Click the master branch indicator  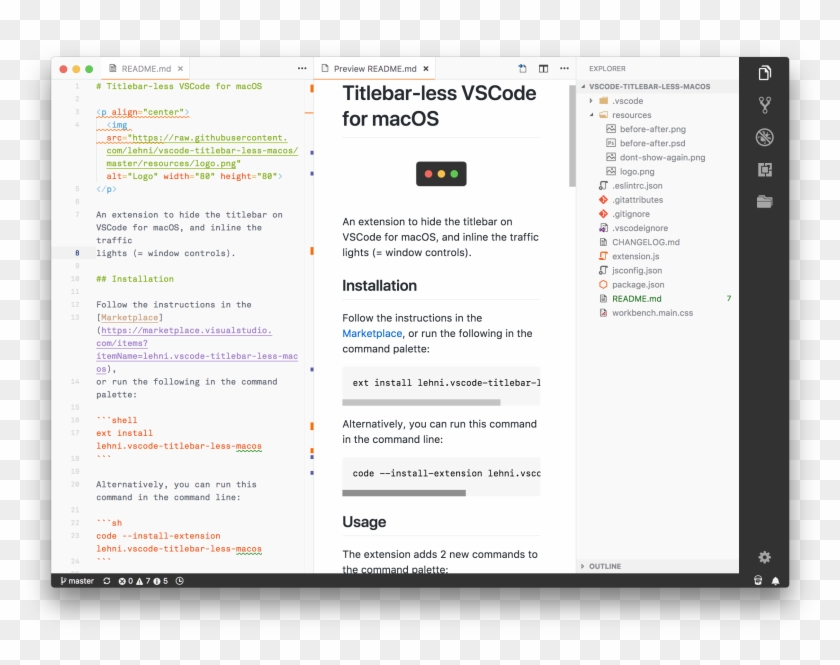point(77,581)
